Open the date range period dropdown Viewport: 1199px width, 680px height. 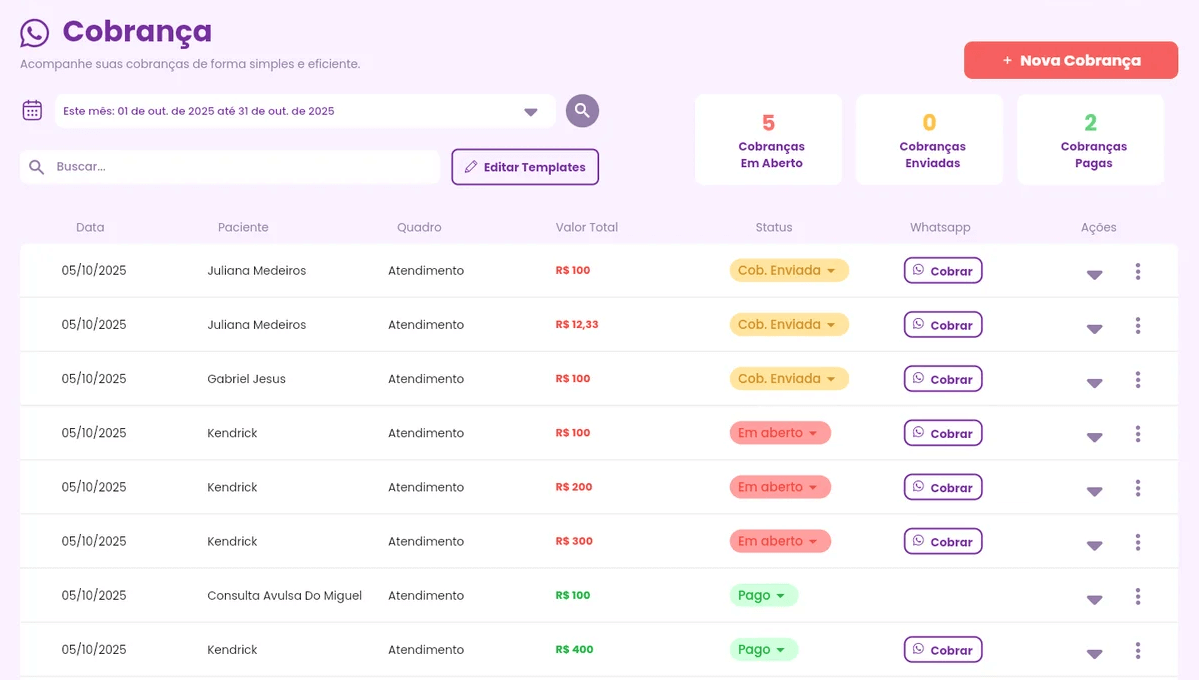click(530, 112)
